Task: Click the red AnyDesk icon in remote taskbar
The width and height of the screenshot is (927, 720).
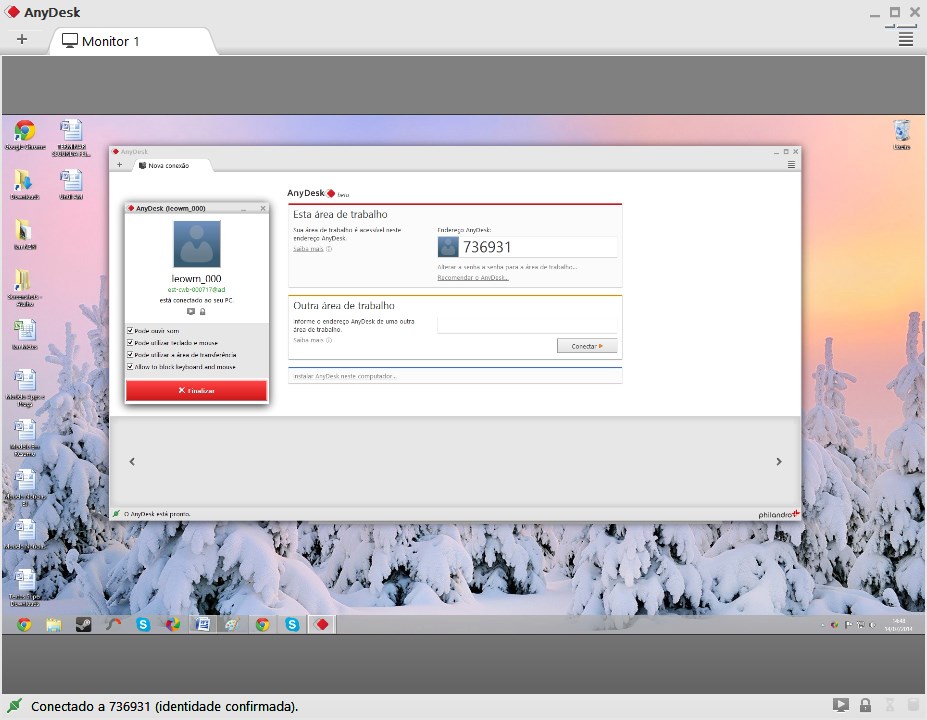Action: coord(322,625)
